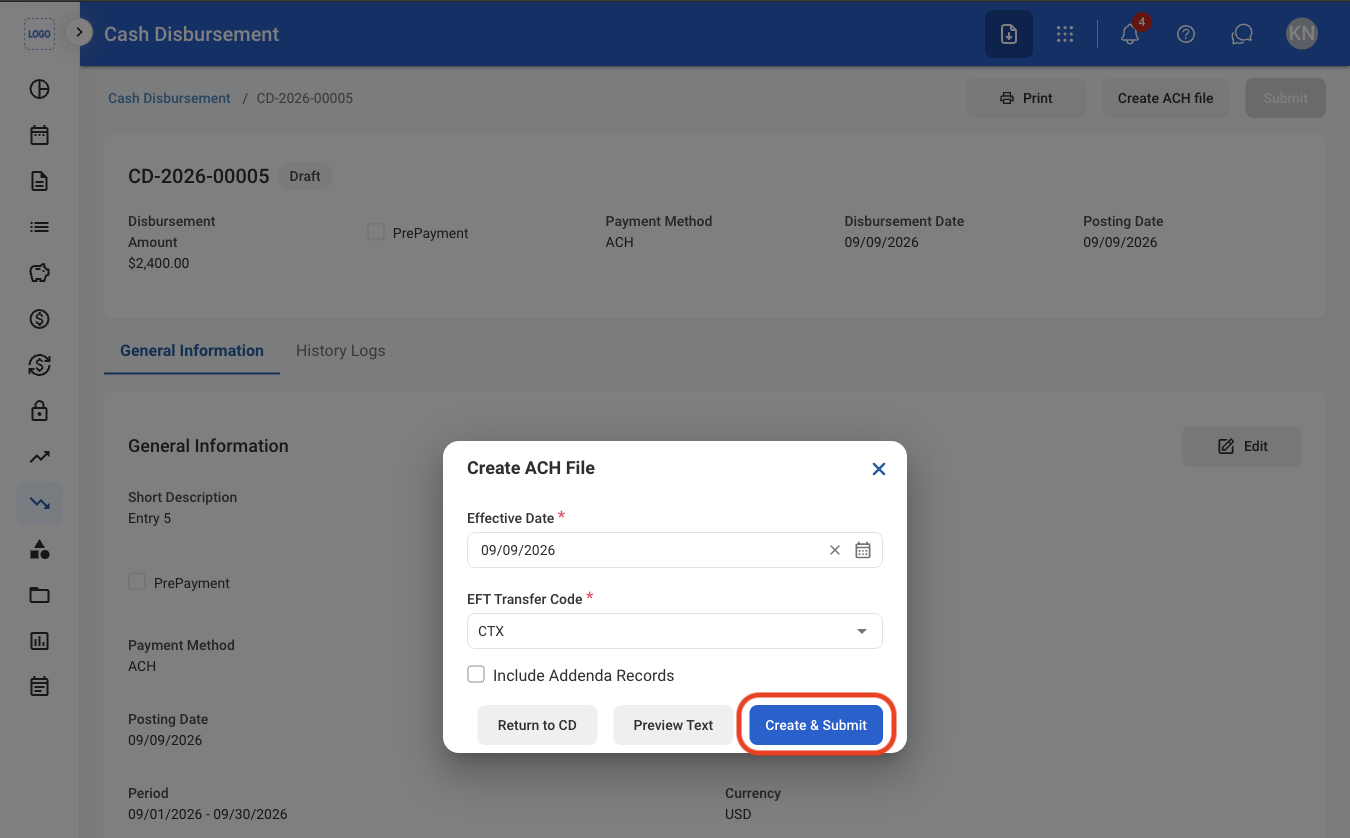This screenshot has width=1350, height=838.
Task: Open the notifications bell icon
Action: (x=1130, y=34)
